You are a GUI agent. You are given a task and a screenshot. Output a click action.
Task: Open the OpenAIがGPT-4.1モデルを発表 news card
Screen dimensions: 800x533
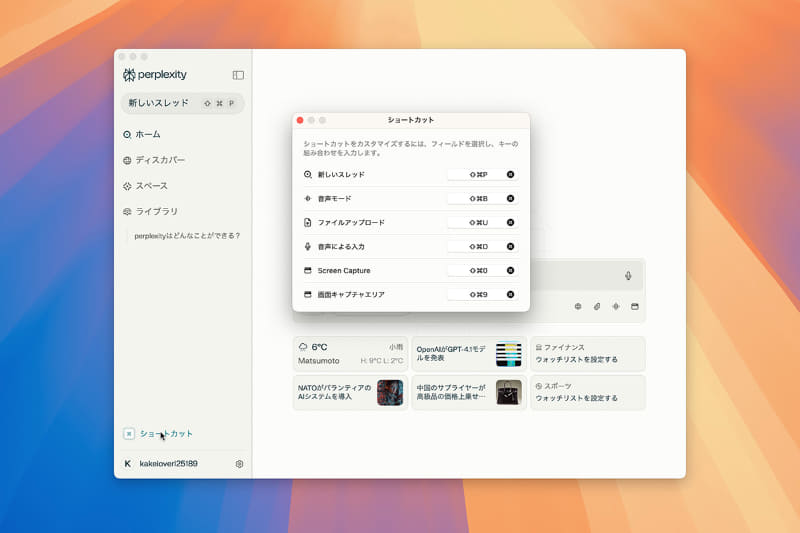(x=469, y=353)
